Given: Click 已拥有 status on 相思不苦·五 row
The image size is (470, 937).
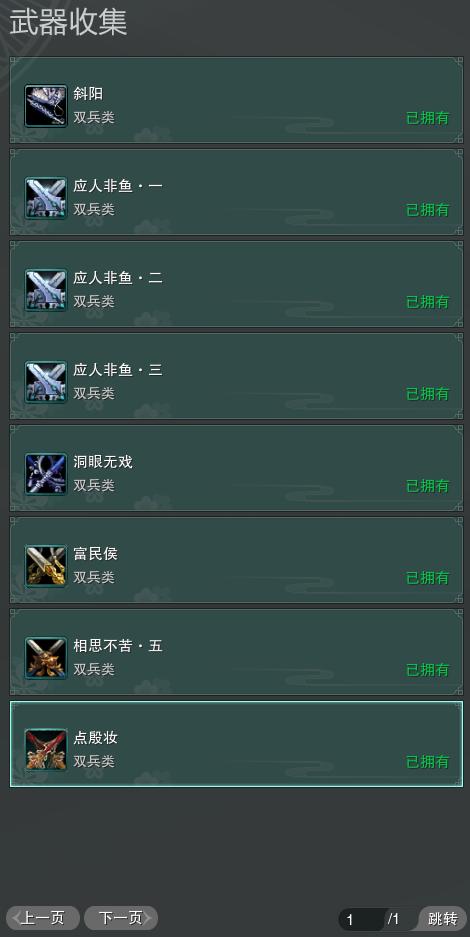Looking at the screenshot, I should (x=428, y=670).
